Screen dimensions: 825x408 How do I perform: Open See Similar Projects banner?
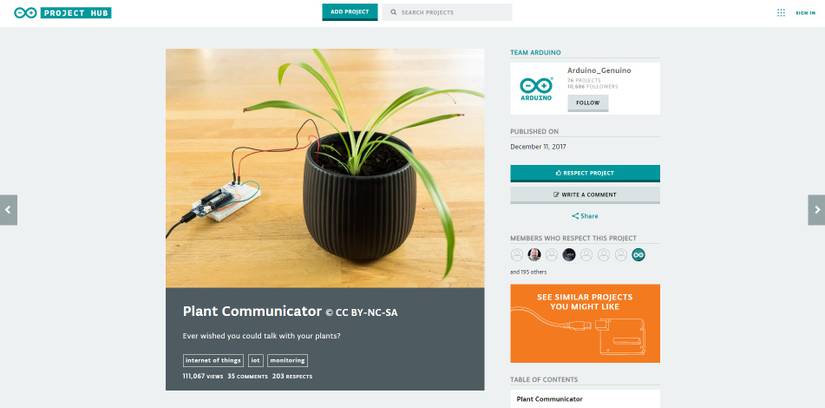point(585,323)
